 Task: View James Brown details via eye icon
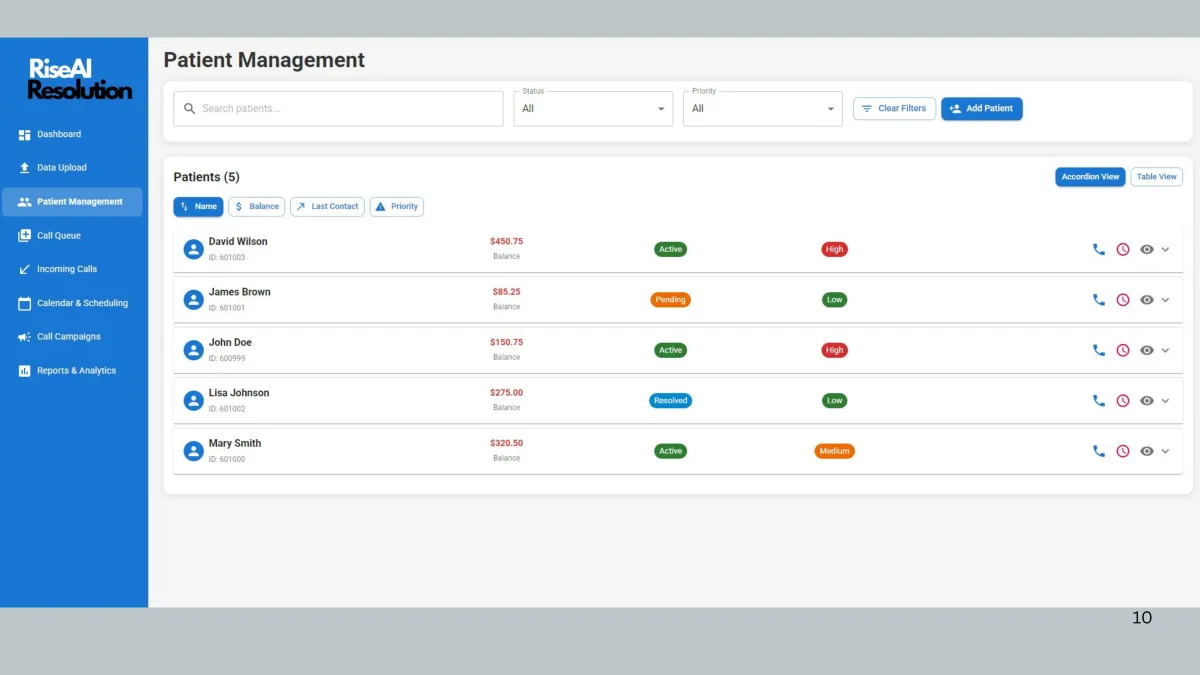click(1147, 300)
